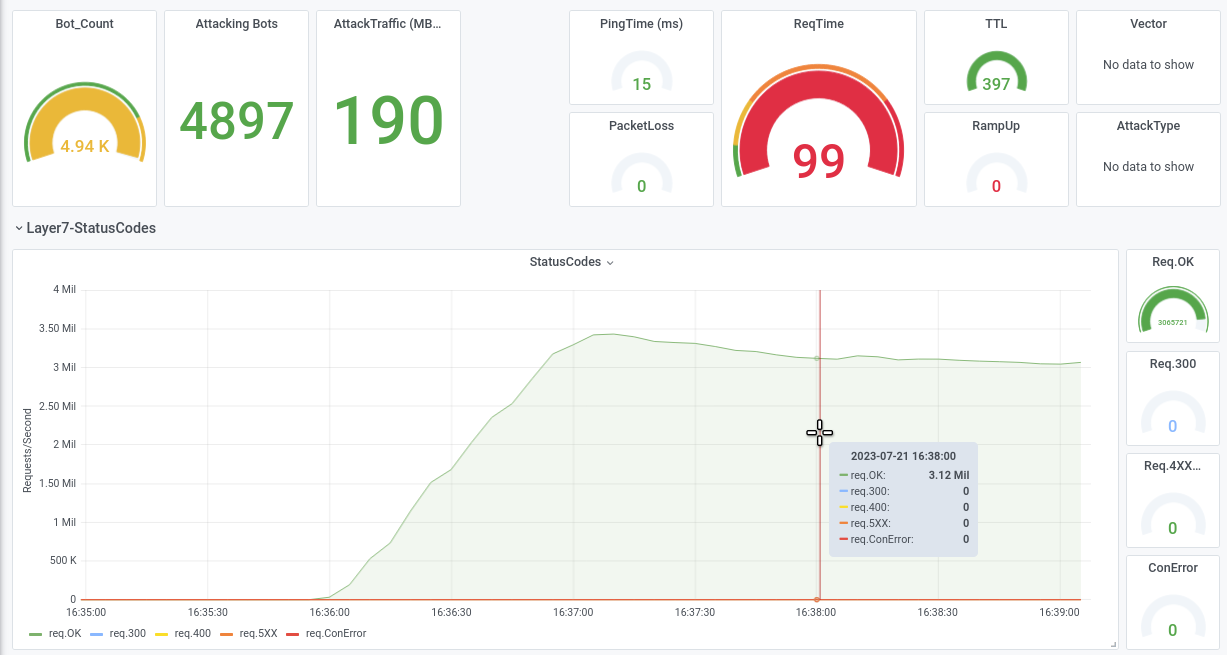Click the Req.300 panel title
This screenshot has width=1227, height=655.
[x=1173, y=364]
